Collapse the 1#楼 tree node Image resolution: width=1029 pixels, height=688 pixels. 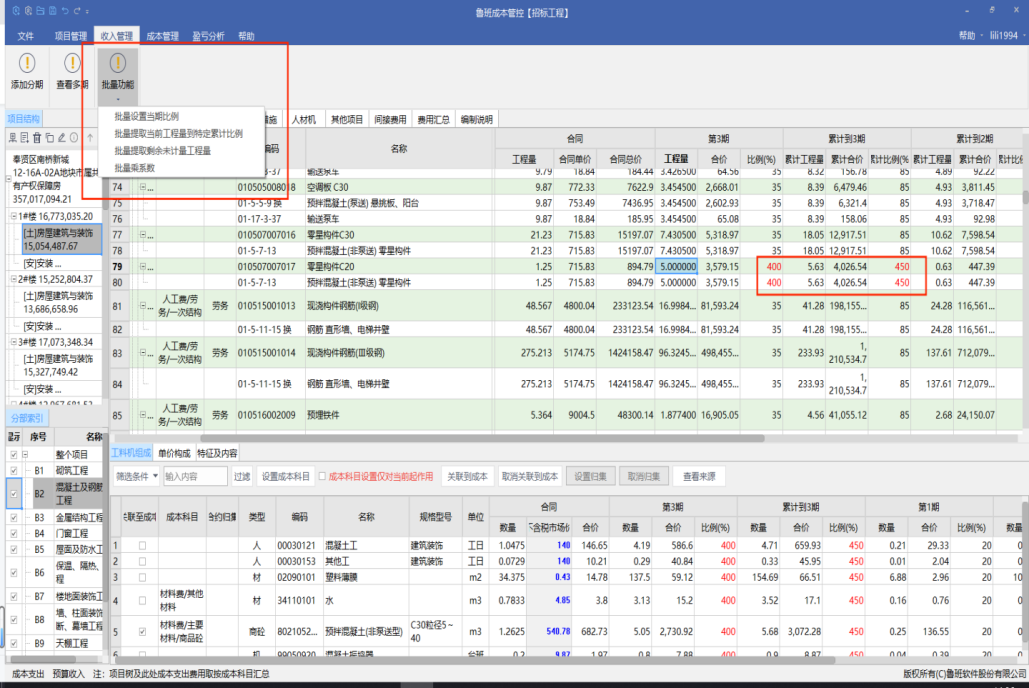pos(13,216)
